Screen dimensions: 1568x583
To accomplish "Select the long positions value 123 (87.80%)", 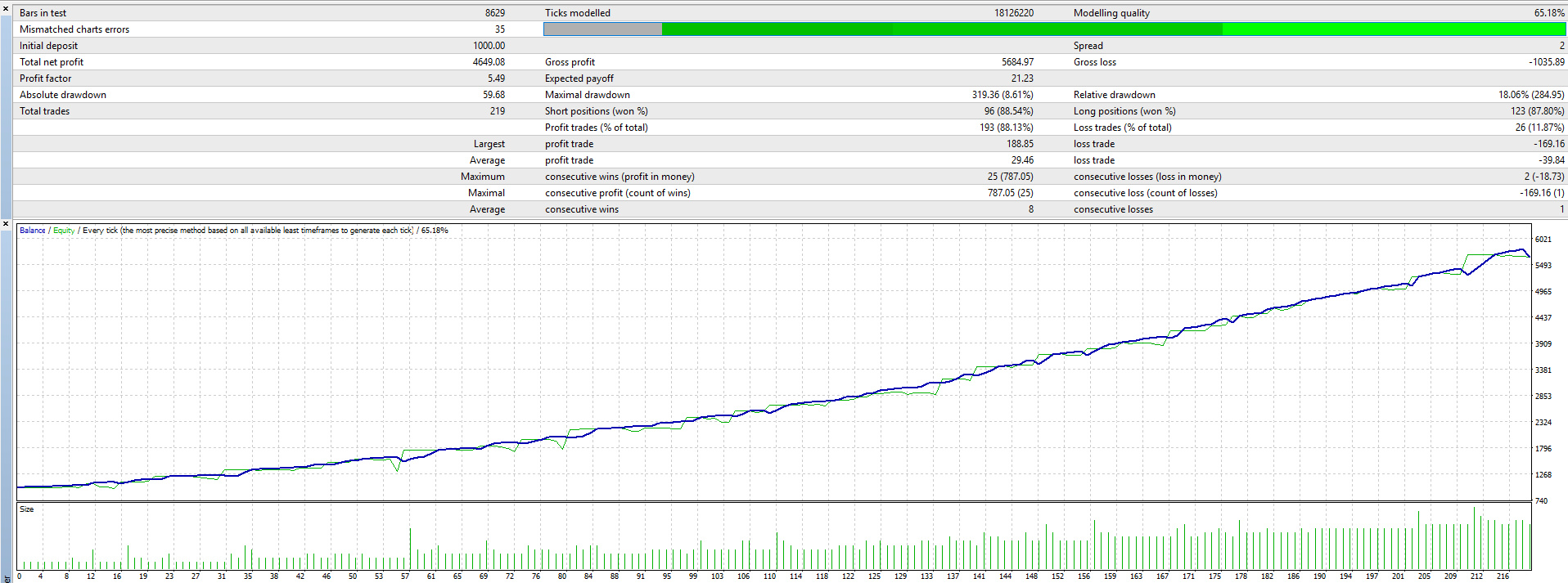I will tap(1538, 111).
